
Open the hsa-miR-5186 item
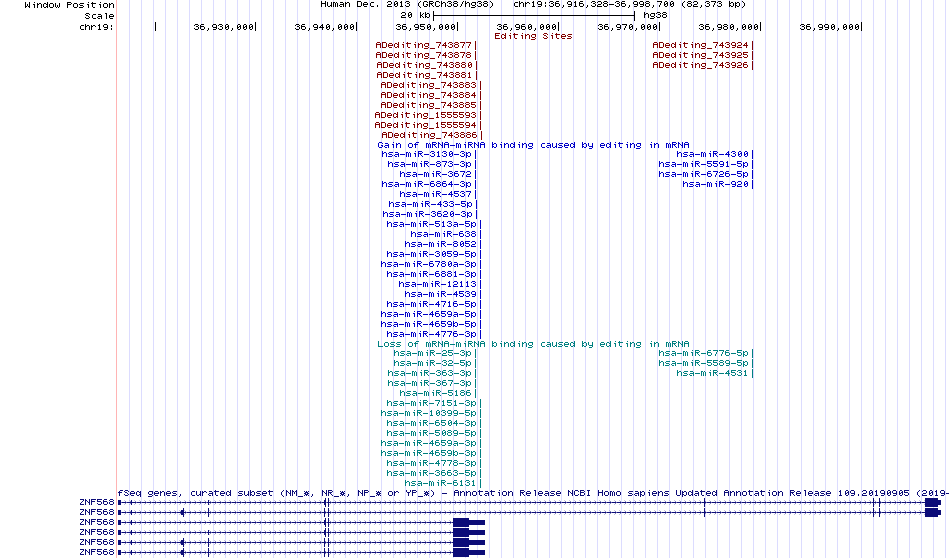[x=435, y=393]
